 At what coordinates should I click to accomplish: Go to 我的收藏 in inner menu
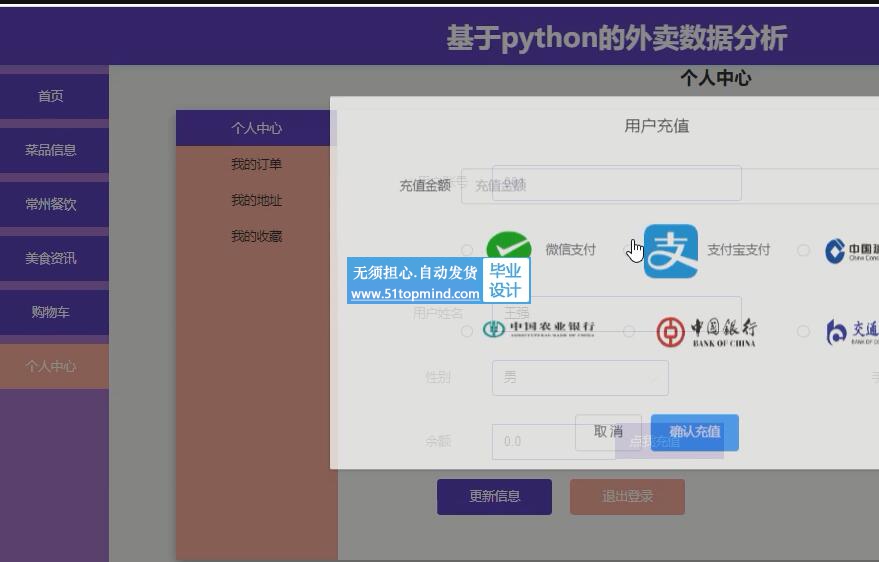[256, 236]
